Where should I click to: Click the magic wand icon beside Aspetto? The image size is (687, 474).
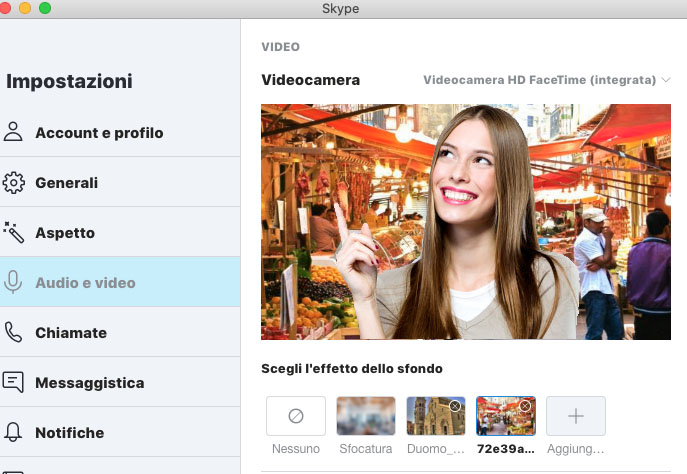[x=13, y=232]
